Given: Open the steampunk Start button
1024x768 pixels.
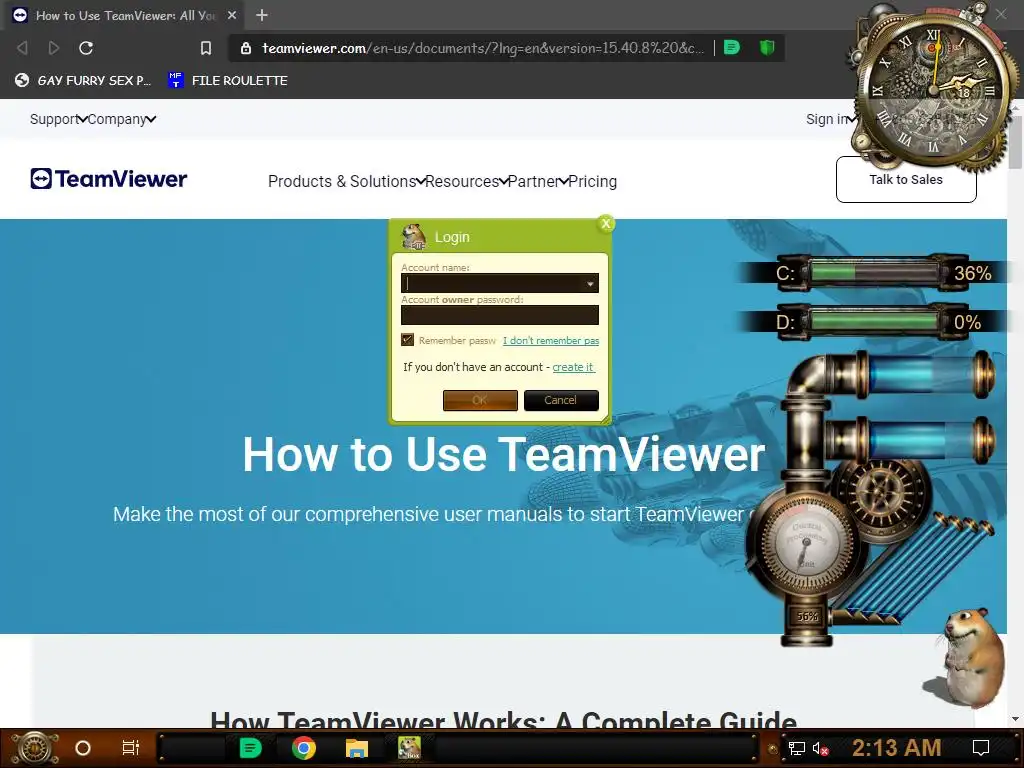Looking at the screenshot, I should (34, 748).
